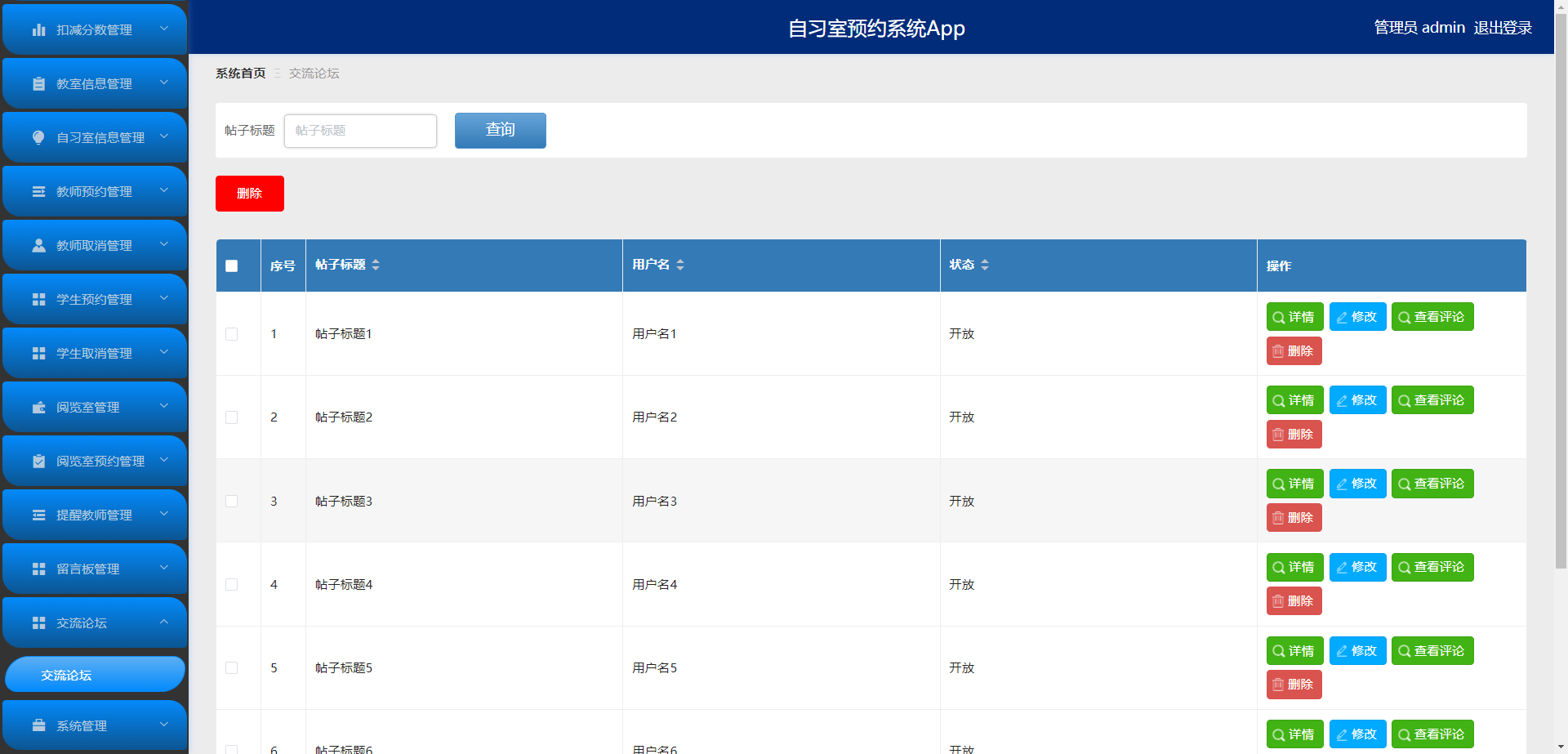Click the 帖子标题 search input field
The image size is (1568, 754).
[361, 131]
